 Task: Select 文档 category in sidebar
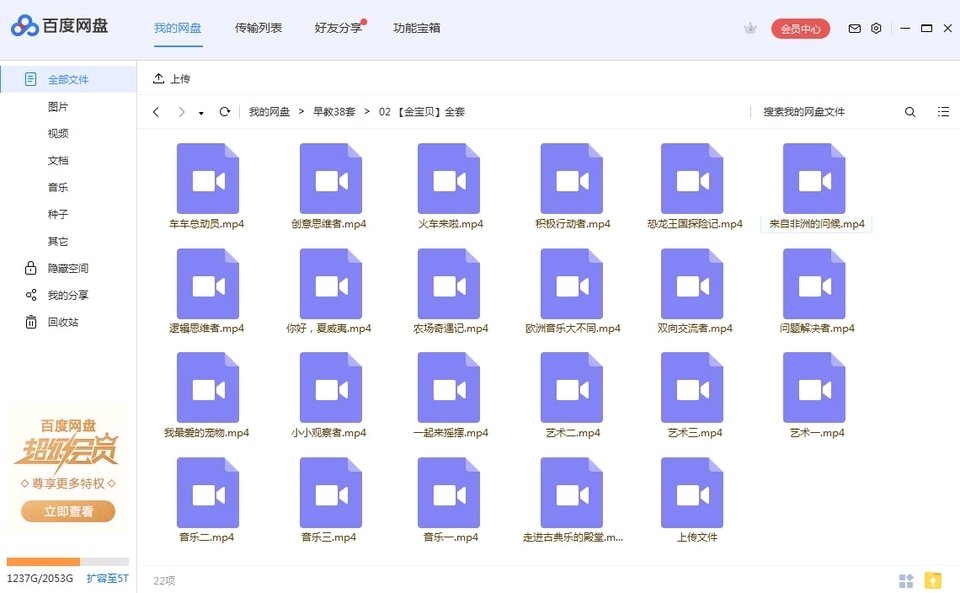pos(58,160)
